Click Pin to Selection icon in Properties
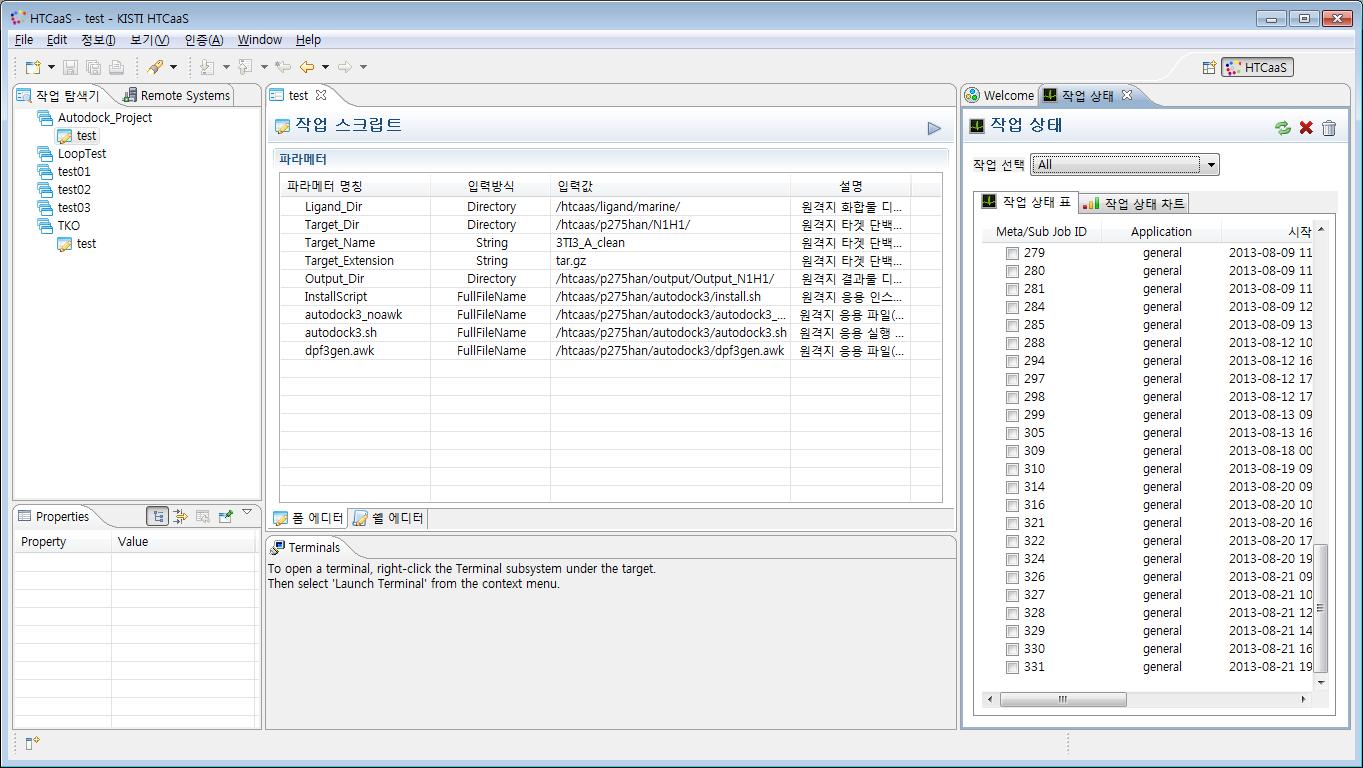Viewport: 1363px width, 768px height. pos(226,516)
